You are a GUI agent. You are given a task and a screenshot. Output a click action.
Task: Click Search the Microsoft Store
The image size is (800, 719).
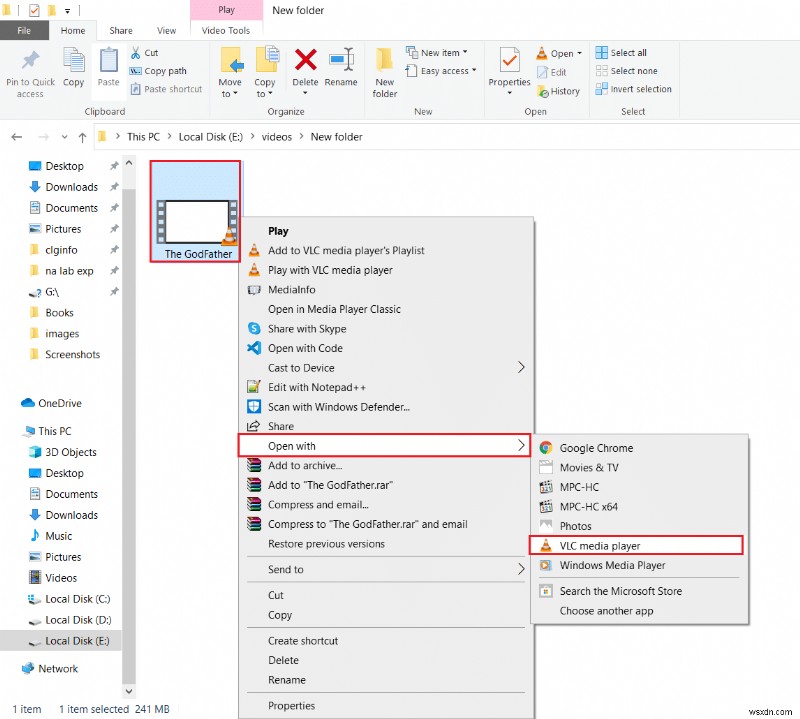click(x=639, y=591)
